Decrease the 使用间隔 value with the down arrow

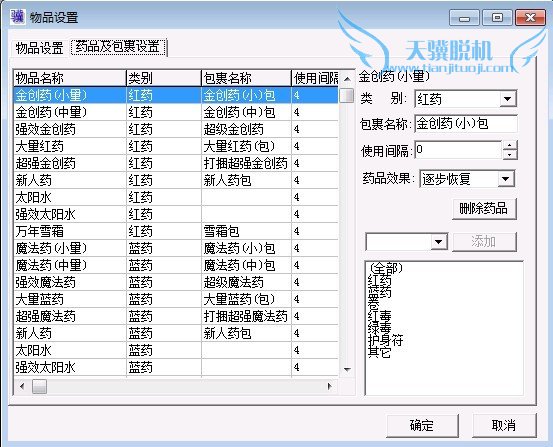click(x=510, y=155)
